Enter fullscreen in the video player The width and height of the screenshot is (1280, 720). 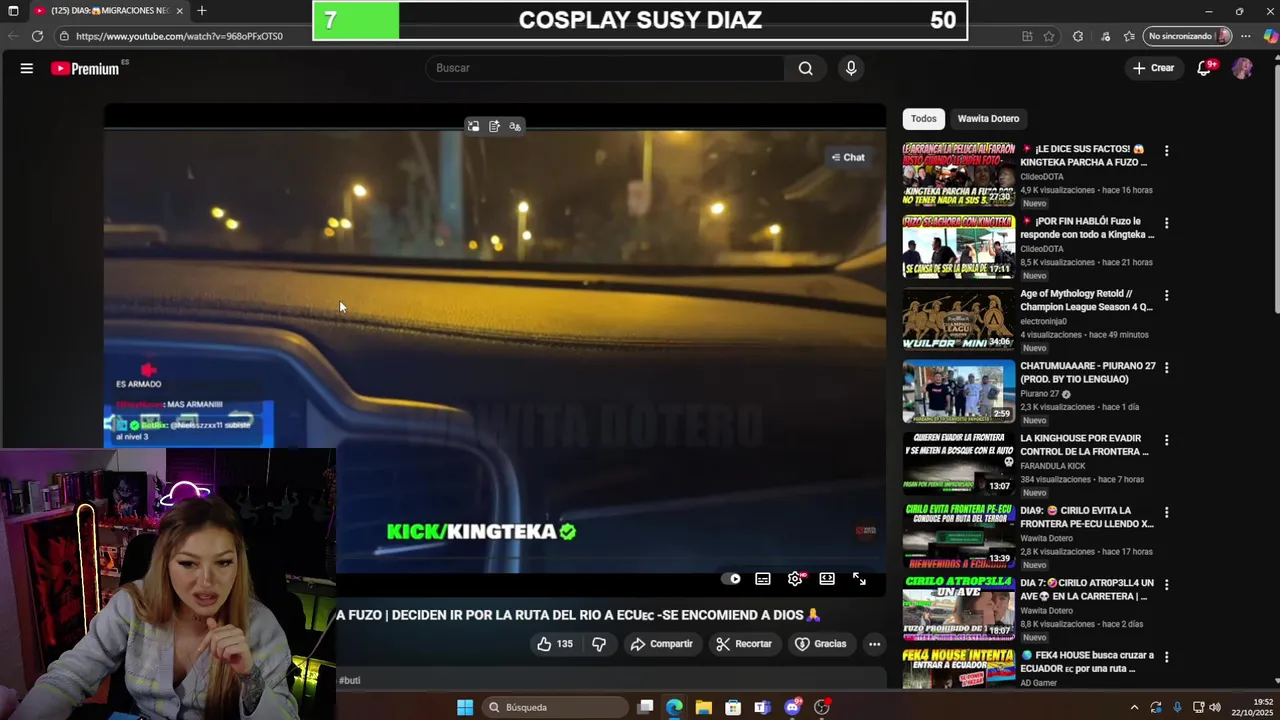coord(859,579)
